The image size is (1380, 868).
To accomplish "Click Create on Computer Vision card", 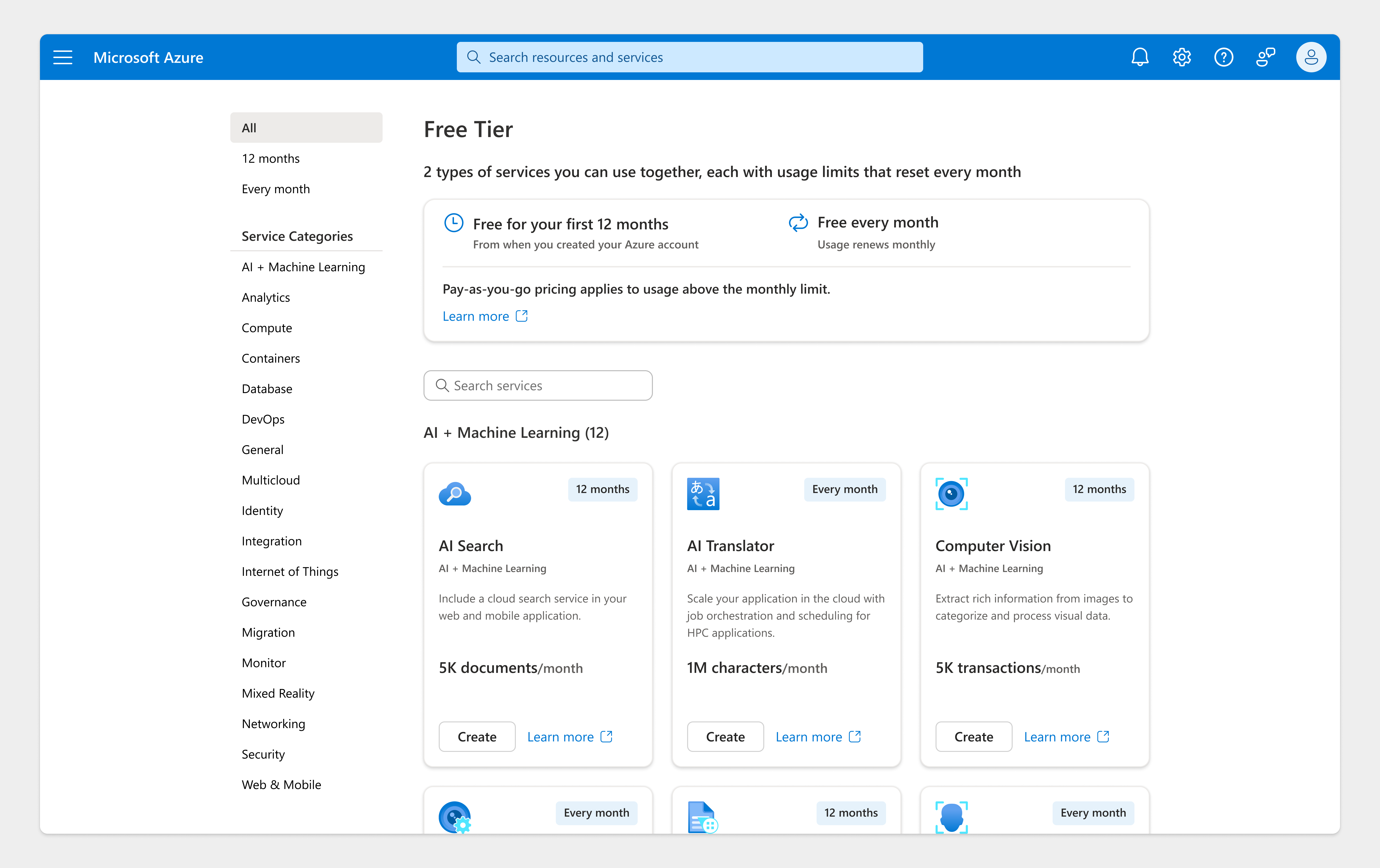I will point(973,737).
